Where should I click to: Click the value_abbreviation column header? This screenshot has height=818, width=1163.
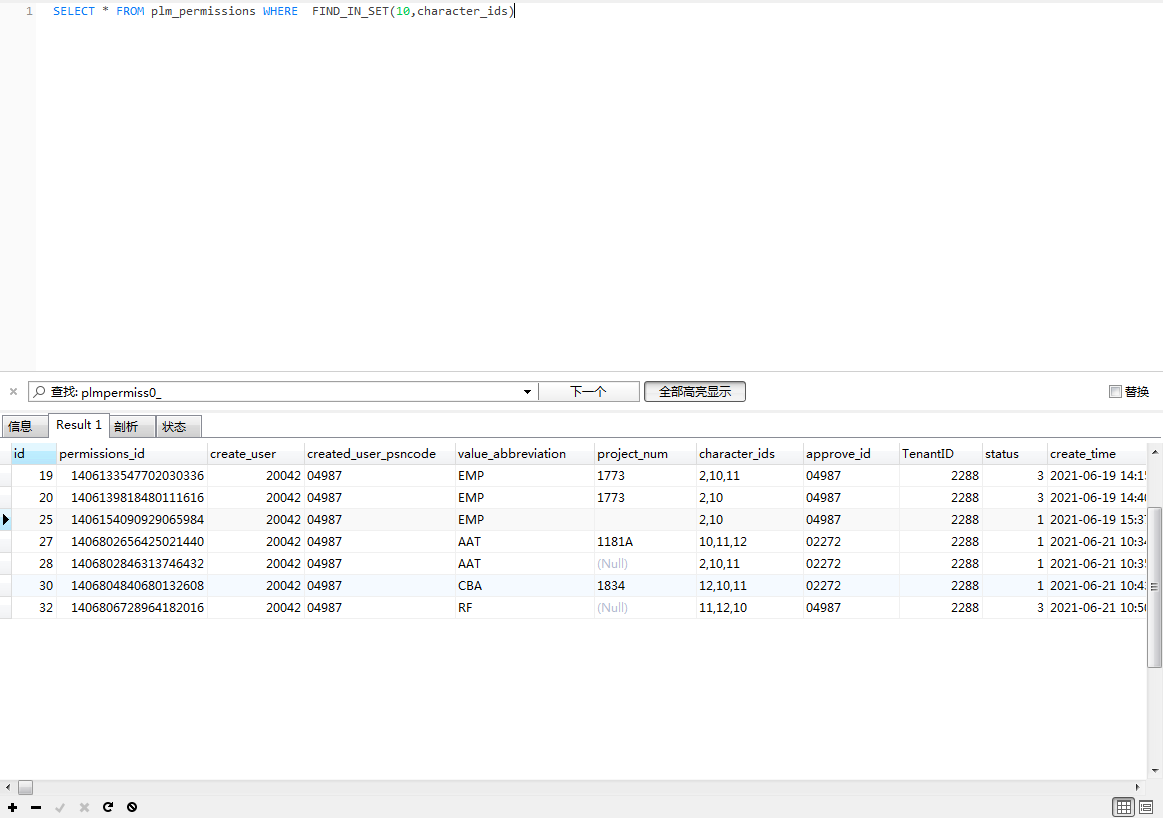point(524,454)
